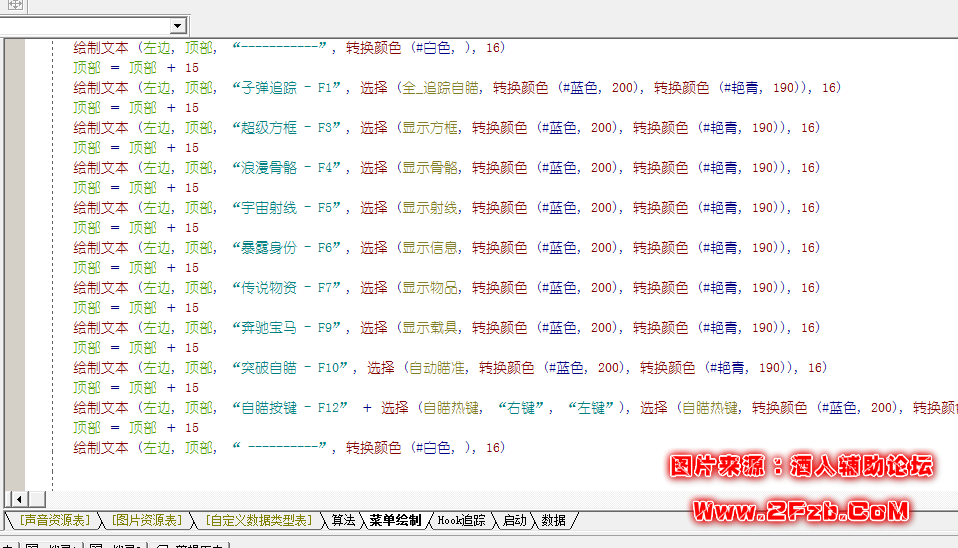Viewport: 958px width, 548px height.
Task: Open the 启动 tab
Action: point(514,521)
